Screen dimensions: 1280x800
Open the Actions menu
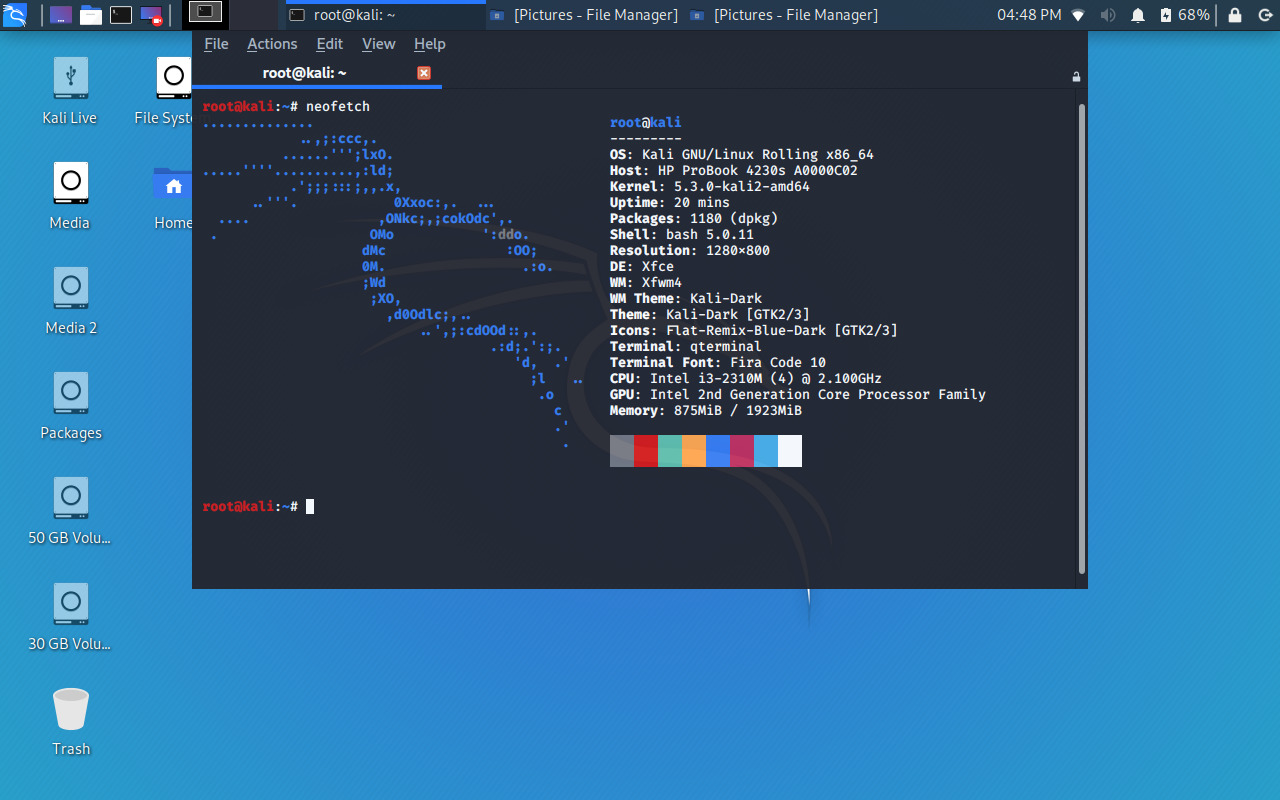271,44
